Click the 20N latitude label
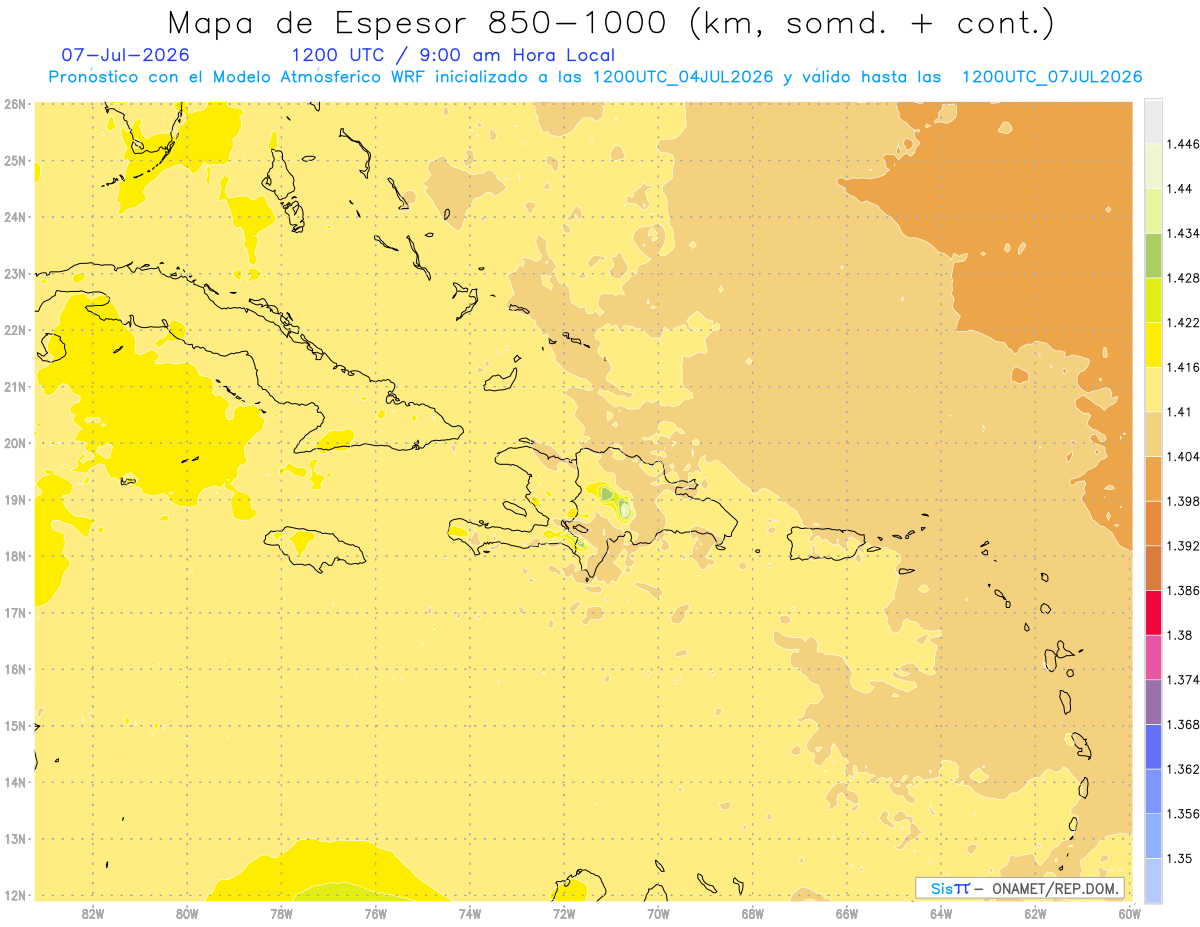Viewport: 1200px width, 927px height. [15, 443]
